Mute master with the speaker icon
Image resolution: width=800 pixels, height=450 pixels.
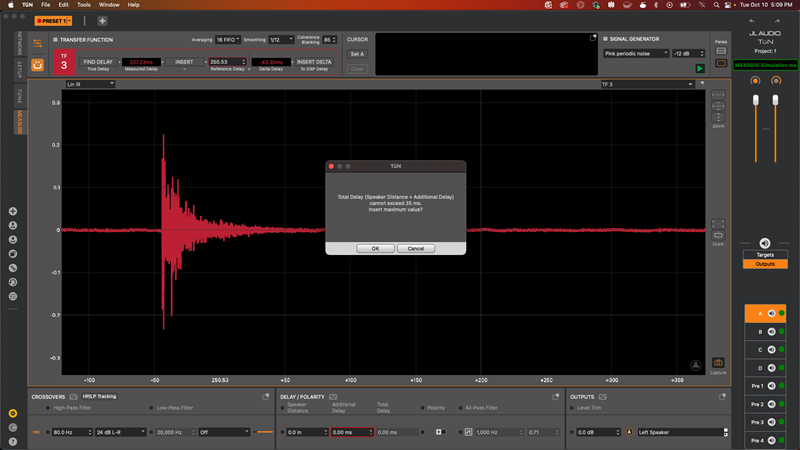[765, 243]
